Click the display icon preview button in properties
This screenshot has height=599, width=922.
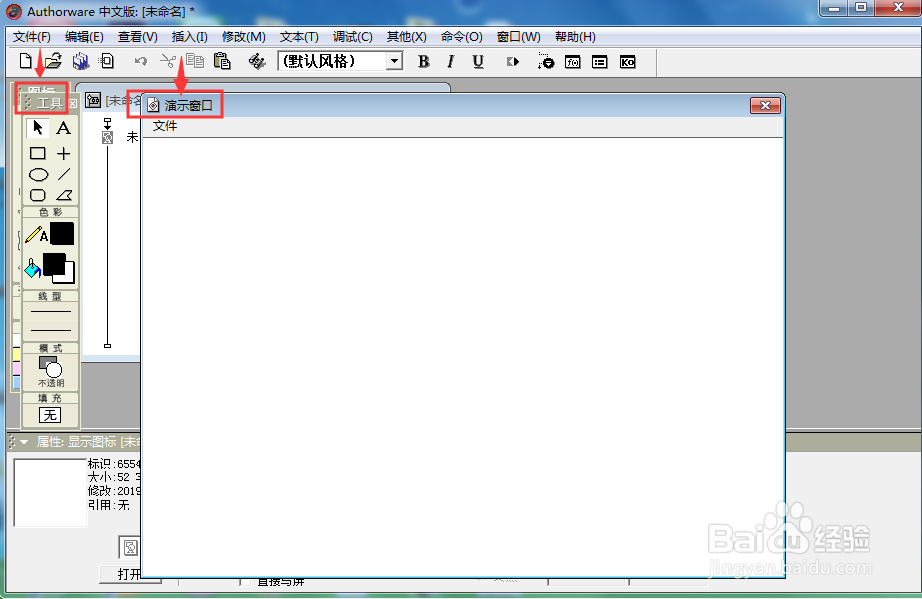130,547
